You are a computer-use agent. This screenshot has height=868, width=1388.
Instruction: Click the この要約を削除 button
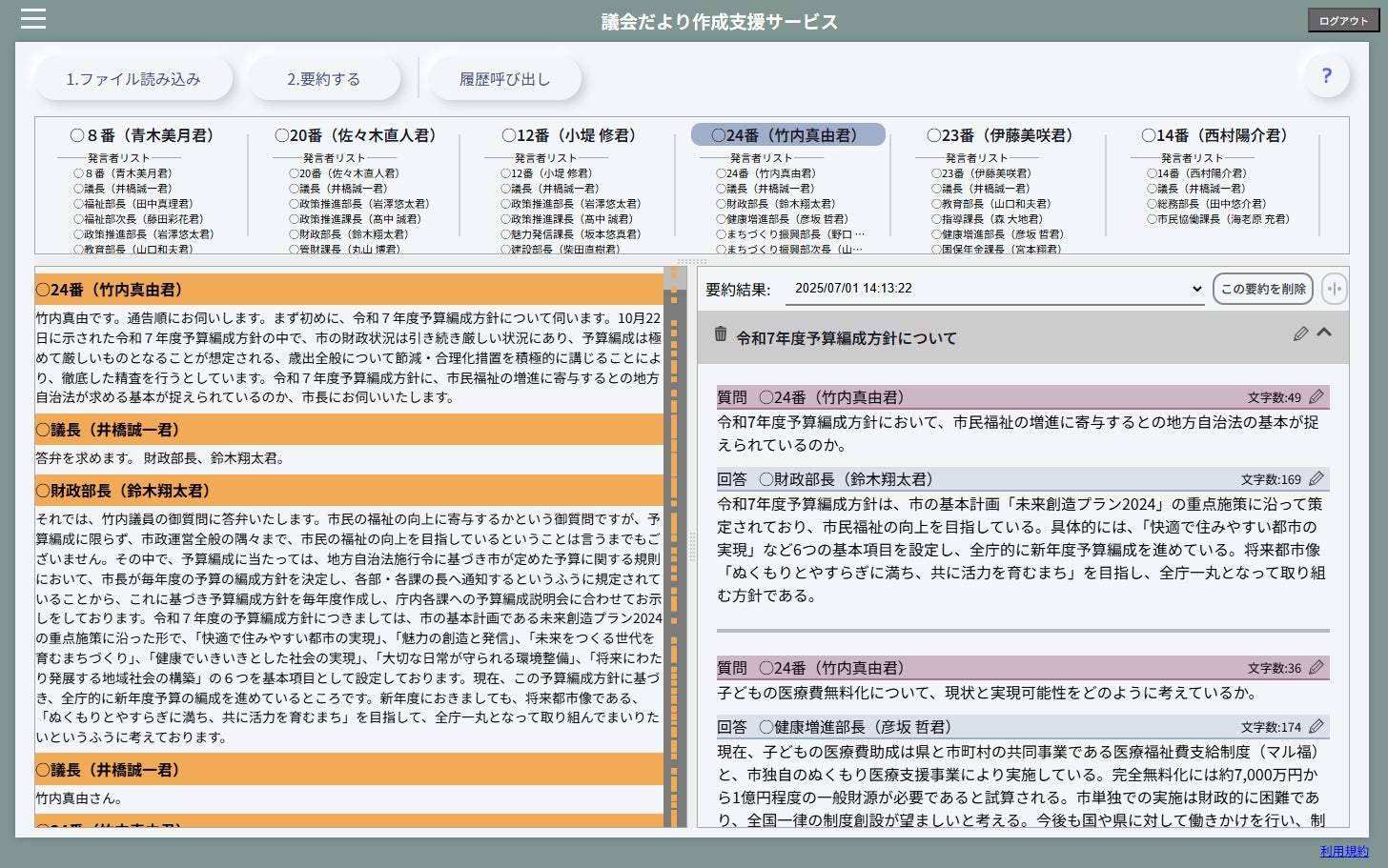(x=1262, y=288)
